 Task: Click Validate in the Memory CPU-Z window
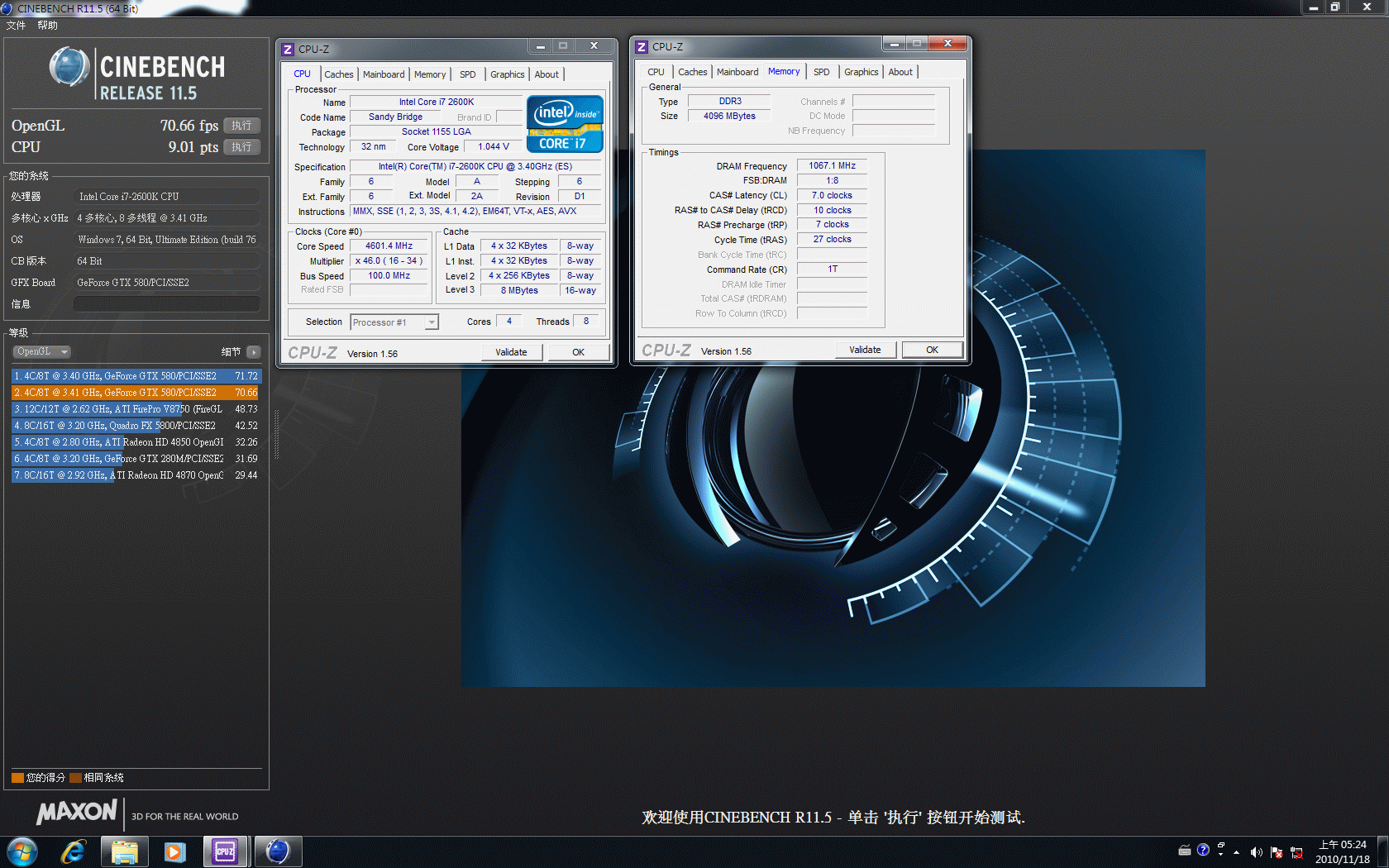point(865,350)
